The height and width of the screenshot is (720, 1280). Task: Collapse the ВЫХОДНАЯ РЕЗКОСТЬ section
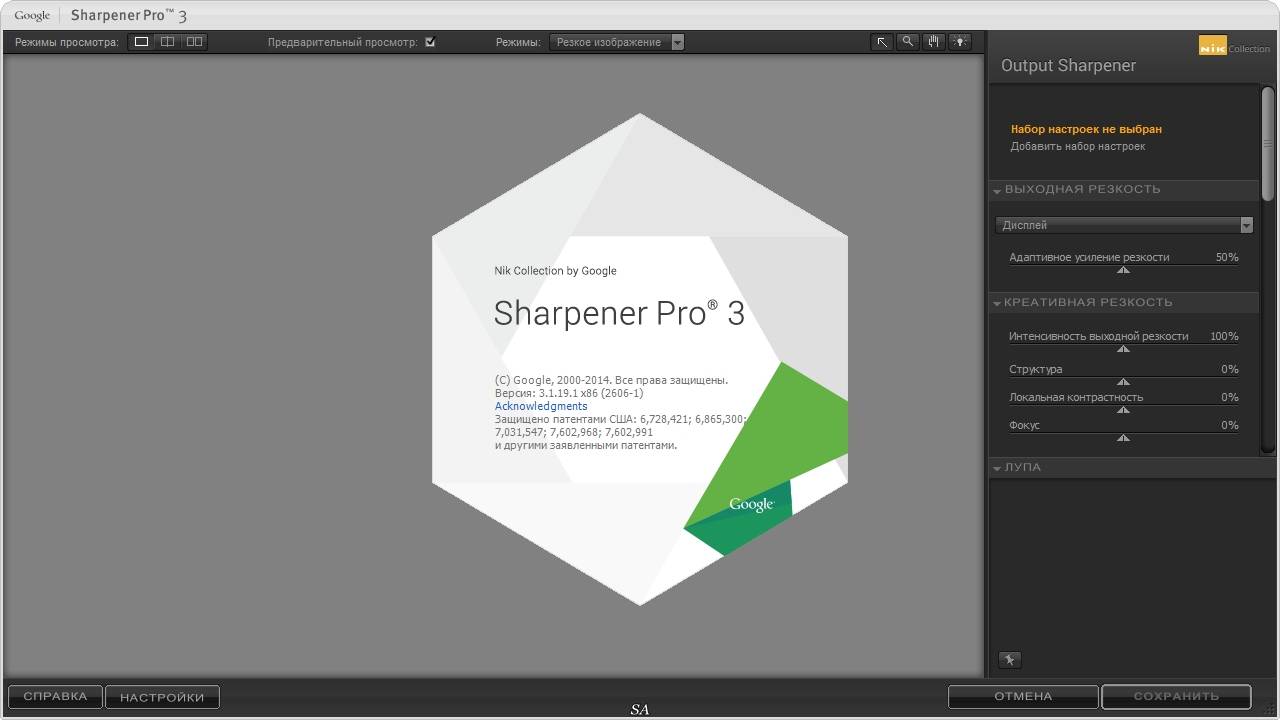click(997, 190)
